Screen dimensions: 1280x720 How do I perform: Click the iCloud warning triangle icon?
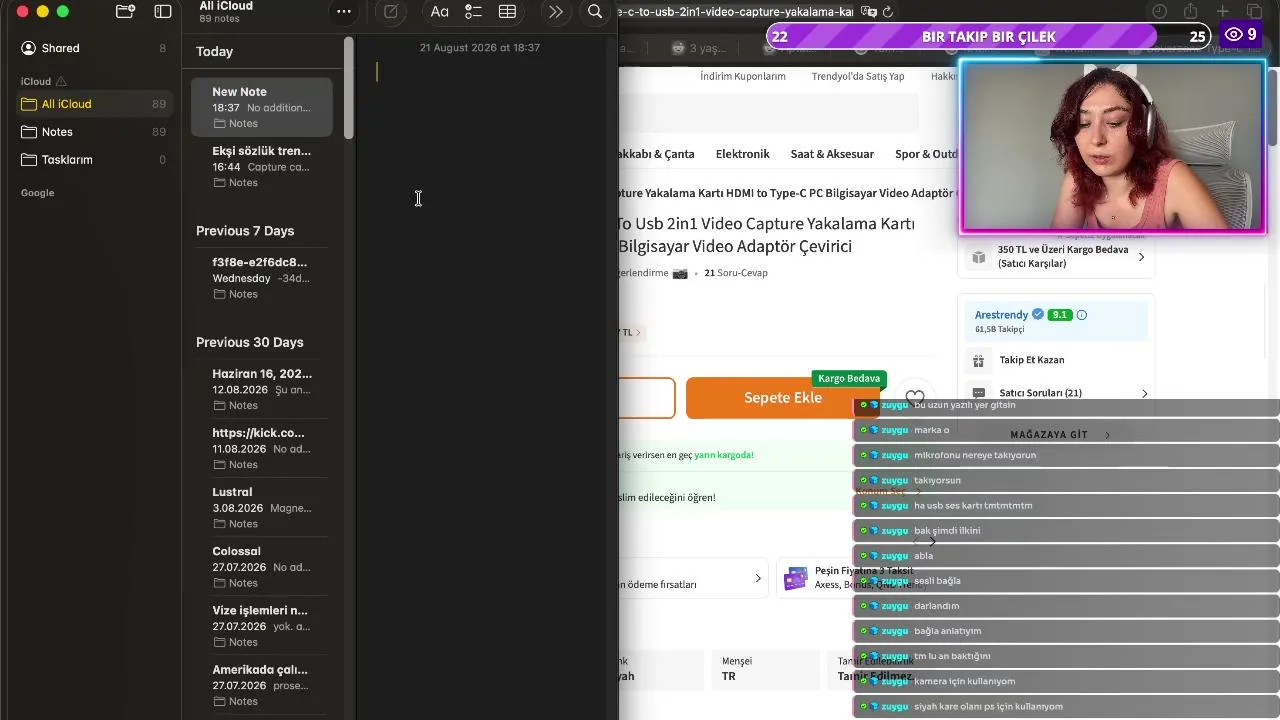[61, 81]
